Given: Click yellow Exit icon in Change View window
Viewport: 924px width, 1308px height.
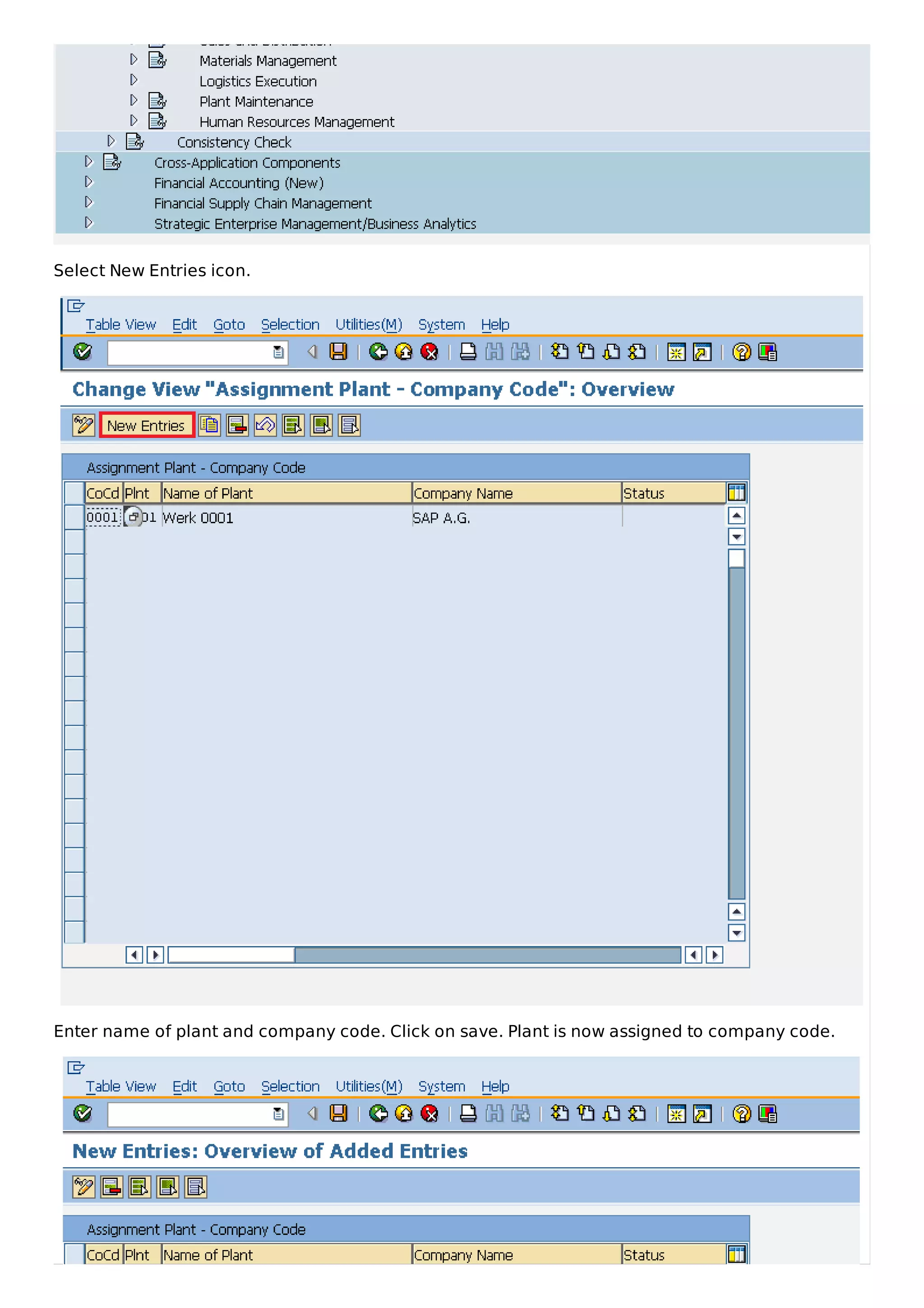Looking at the screenshot, I should [404, 352].
